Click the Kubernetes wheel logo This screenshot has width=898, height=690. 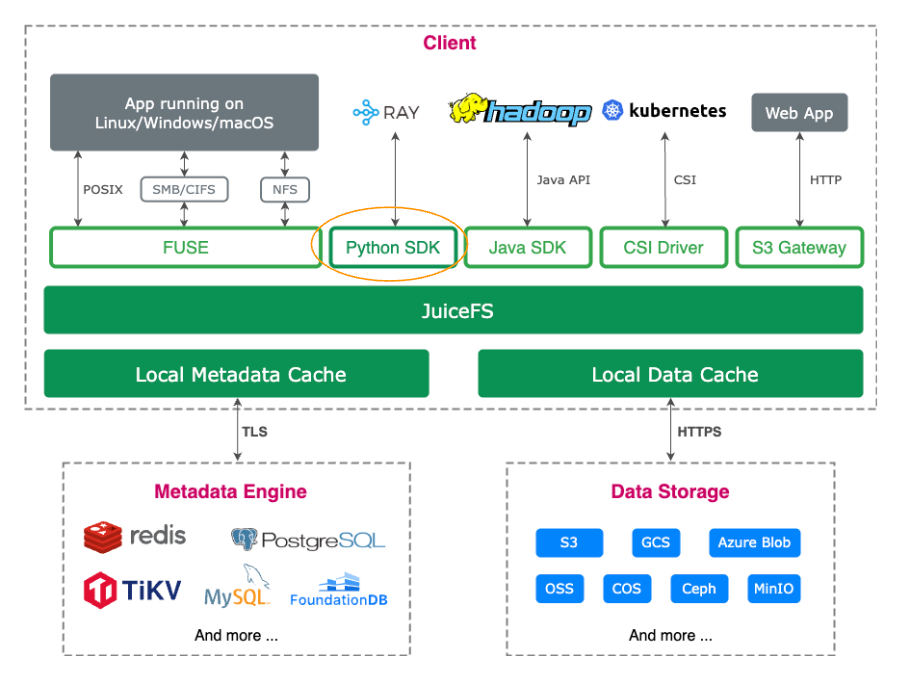tap(612, 110)
